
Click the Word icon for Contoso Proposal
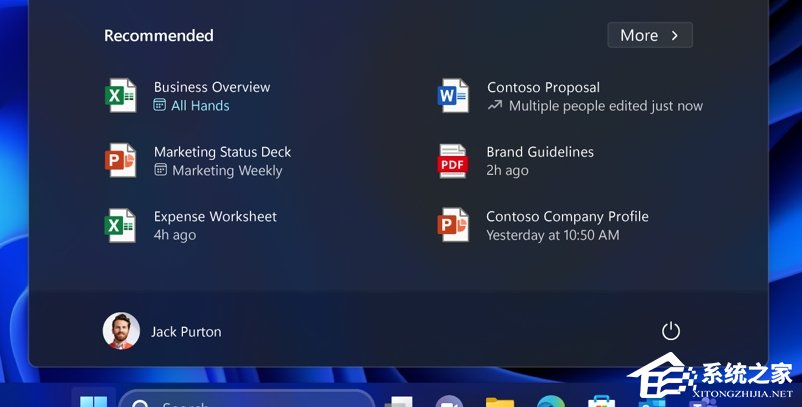453,96
